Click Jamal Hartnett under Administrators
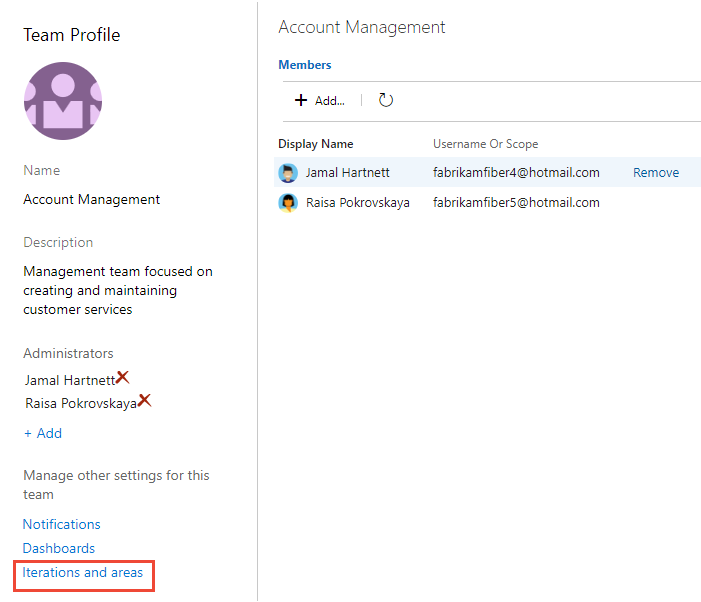Viewport: 701px width, 602px height. click(70, 380)
